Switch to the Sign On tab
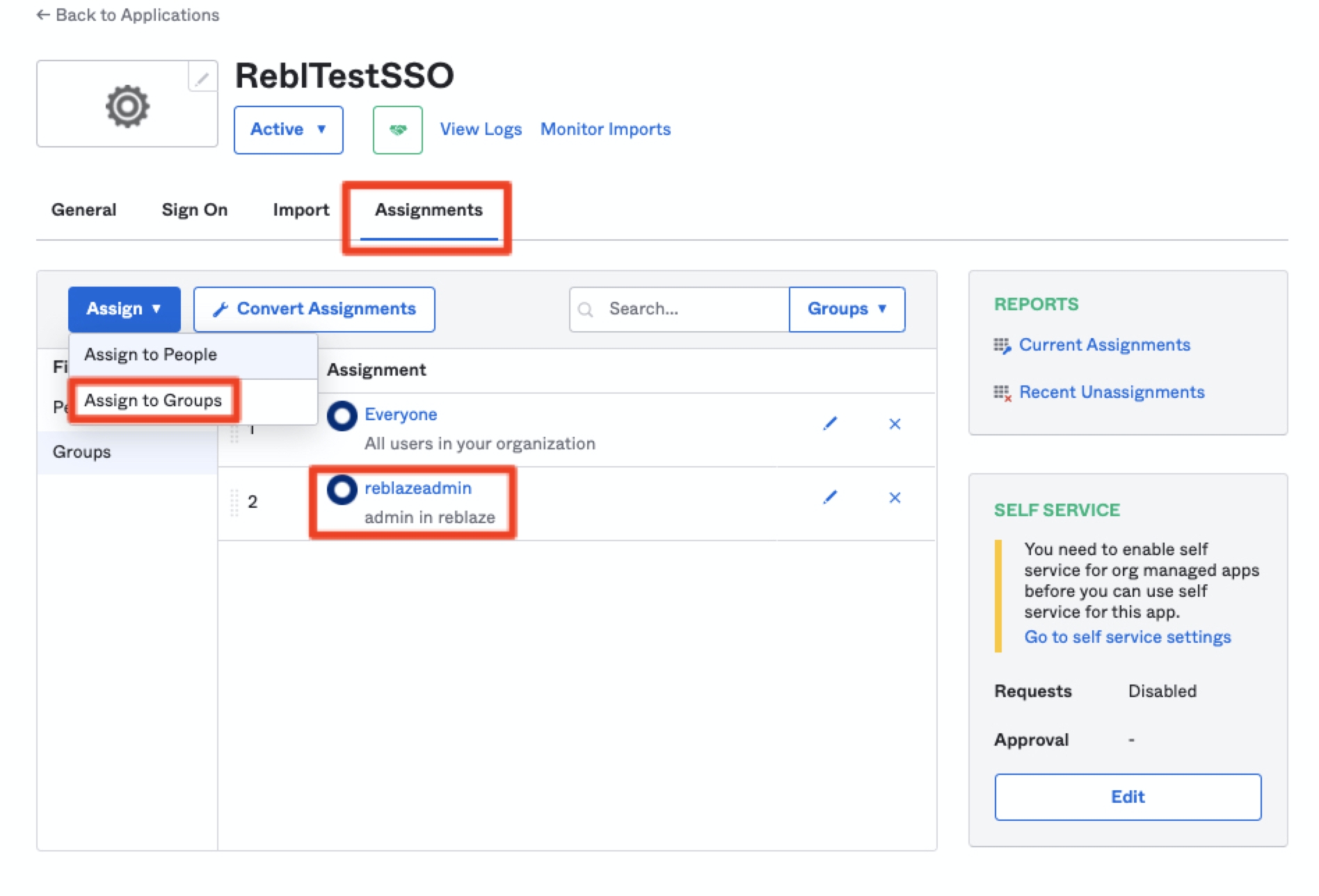The width and height of the screenshot is (1319, 896). click(194, 210)
